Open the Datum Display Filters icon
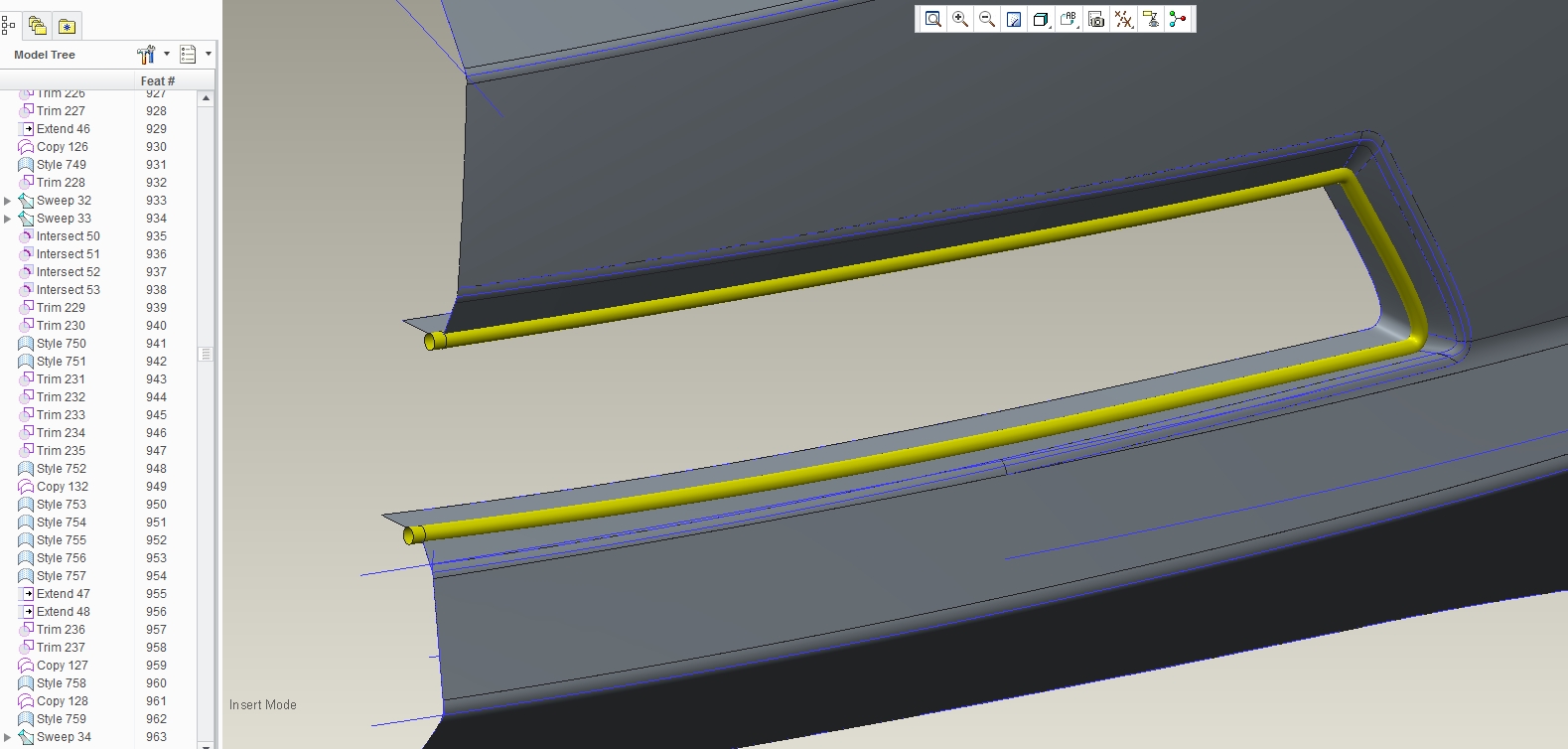Viewport: 1568px width, 749px height. coord(1123,19)
